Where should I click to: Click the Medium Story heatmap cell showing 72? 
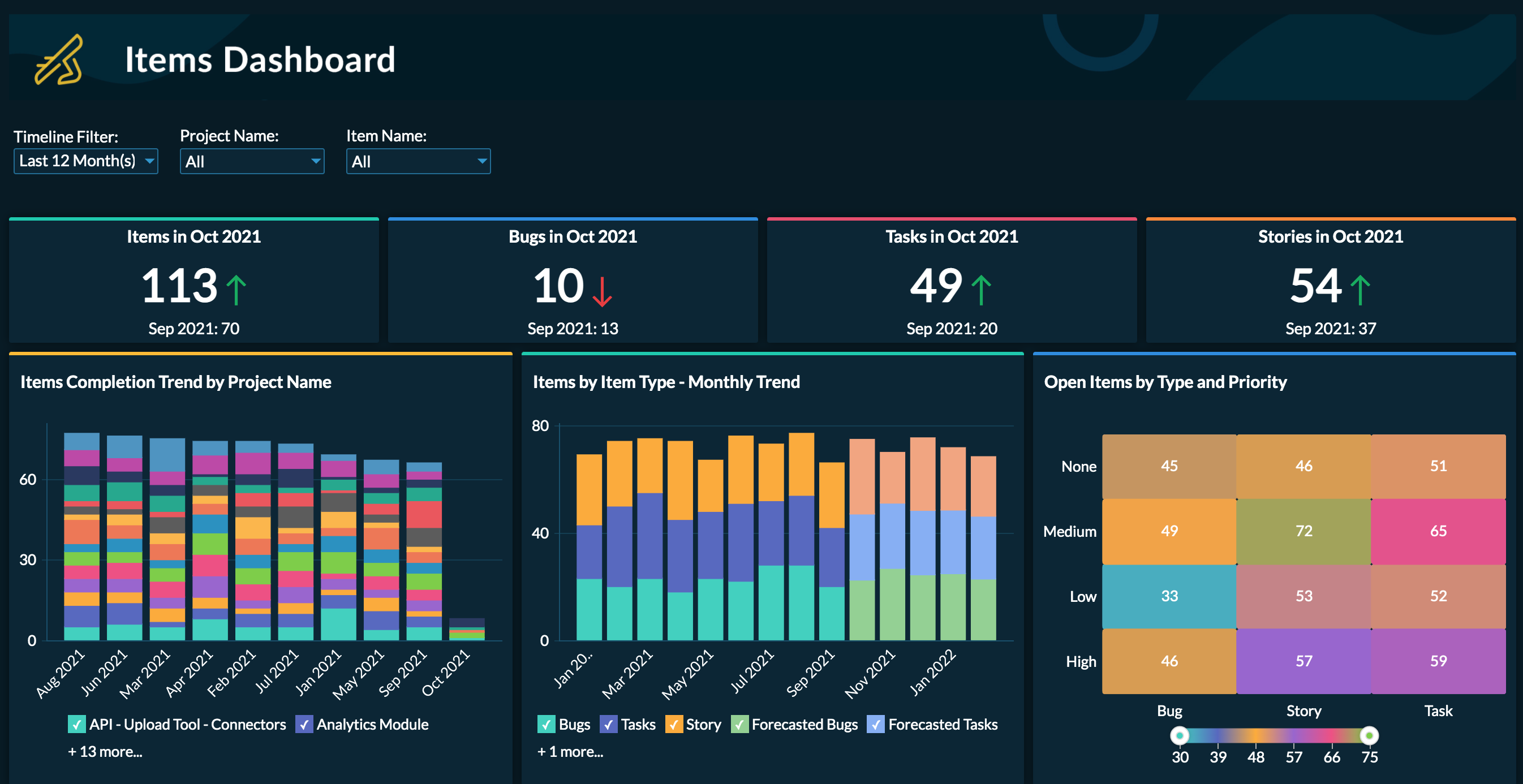pos(1303,531)
